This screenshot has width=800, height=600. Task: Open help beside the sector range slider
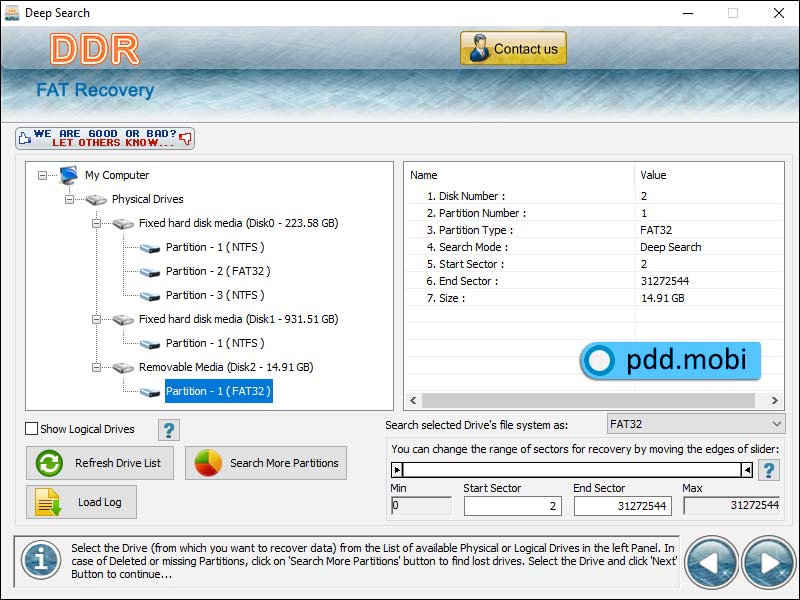[x=769, y=468]
